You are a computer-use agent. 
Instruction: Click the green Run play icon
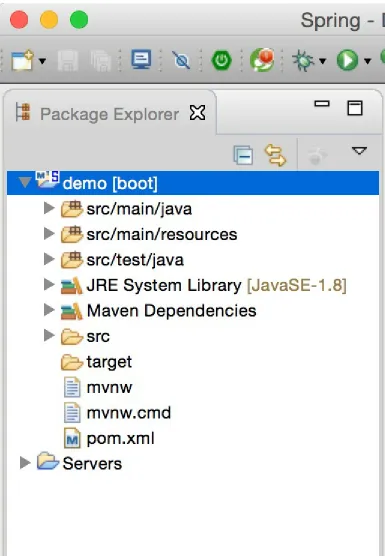[x=347, y=60]
